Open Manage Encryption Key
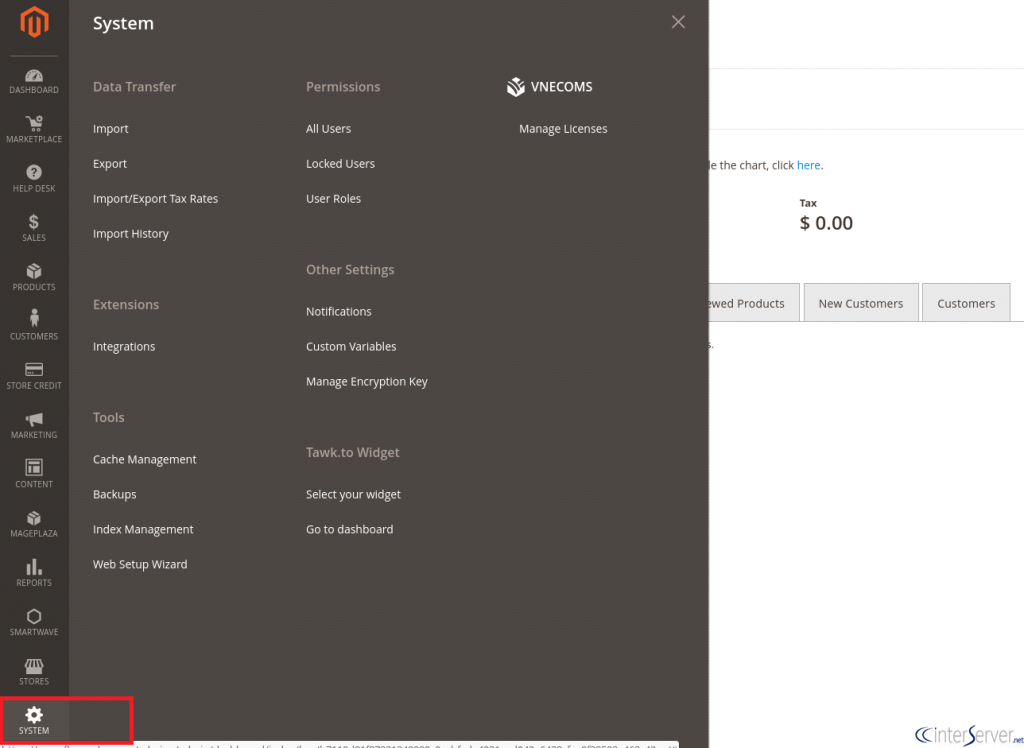 (x=366, y=382)
